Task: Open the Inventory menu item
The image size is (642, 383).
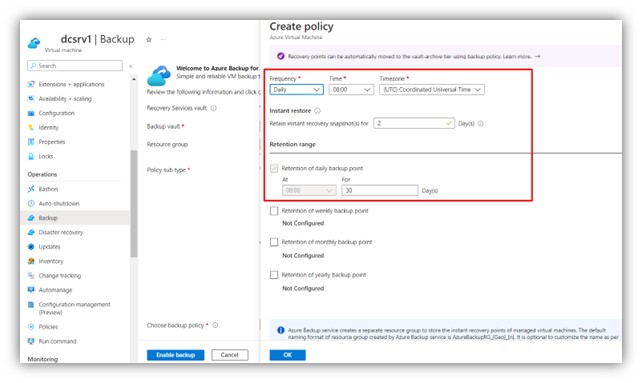Action: coord(51,261)
